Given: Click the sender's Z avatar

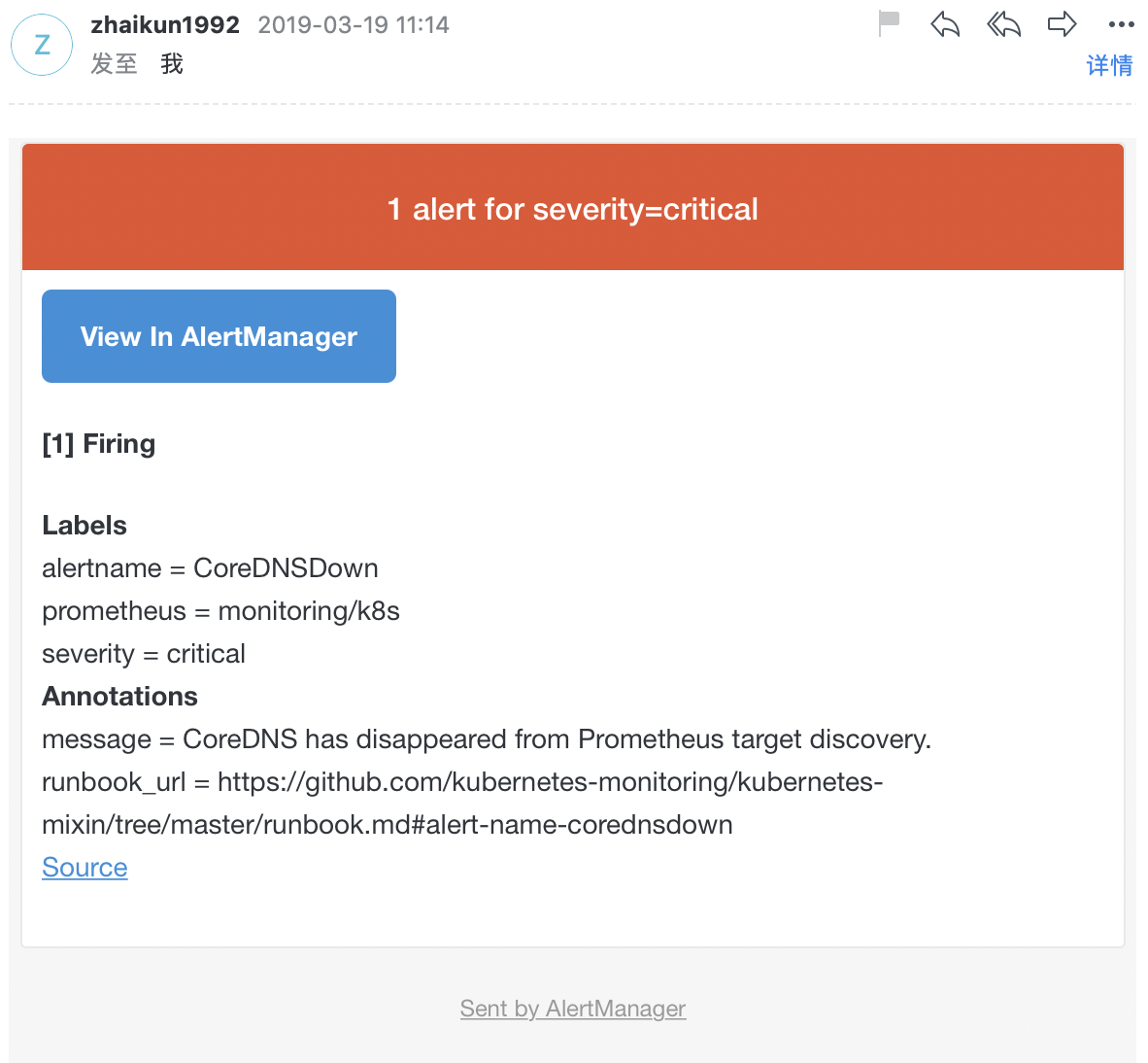Looking at the screenshot, I should click(42, 45).
